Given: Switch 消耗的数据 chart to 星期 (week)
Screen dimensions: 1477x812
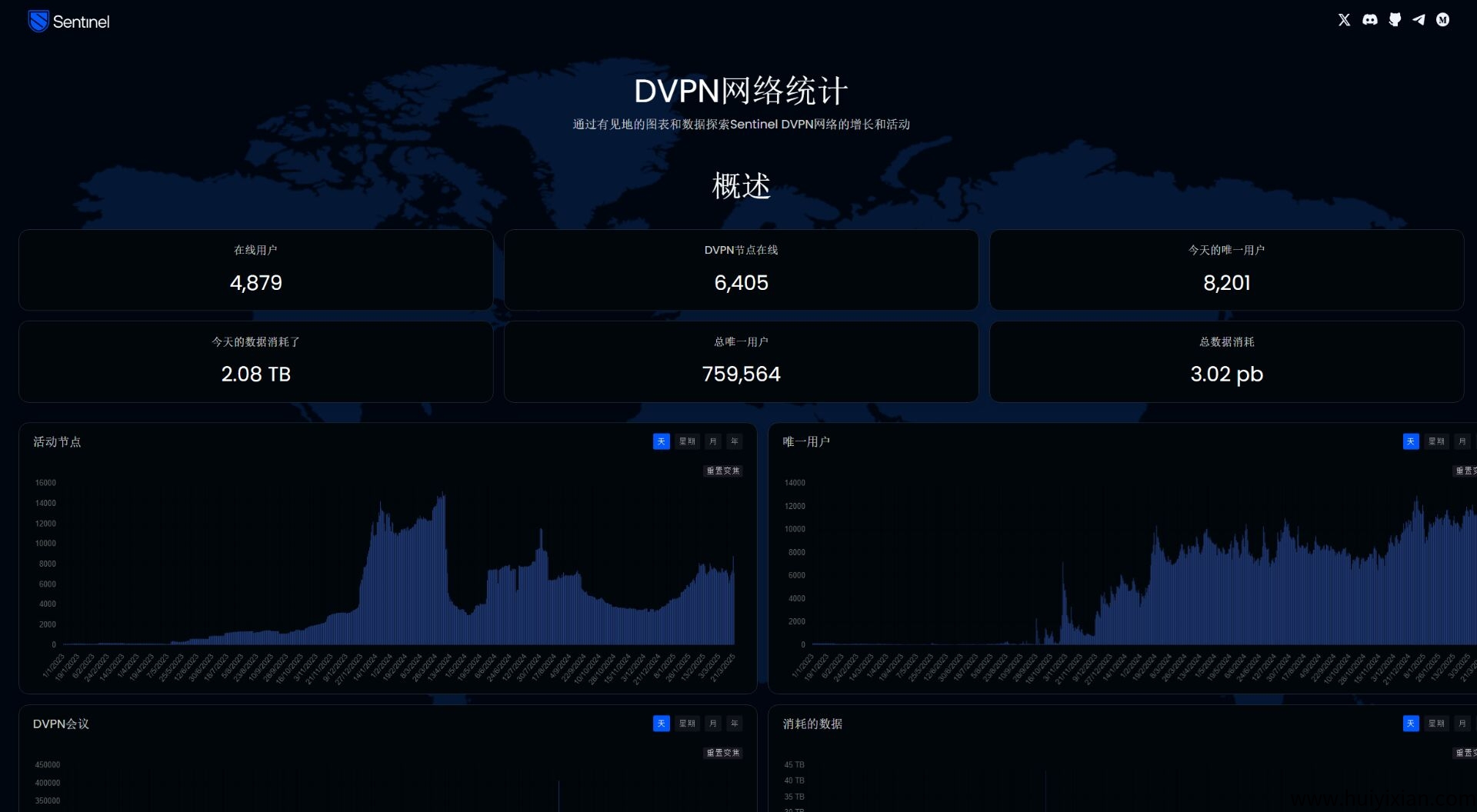Looking at the screenshot, I should coord(1436,724).
